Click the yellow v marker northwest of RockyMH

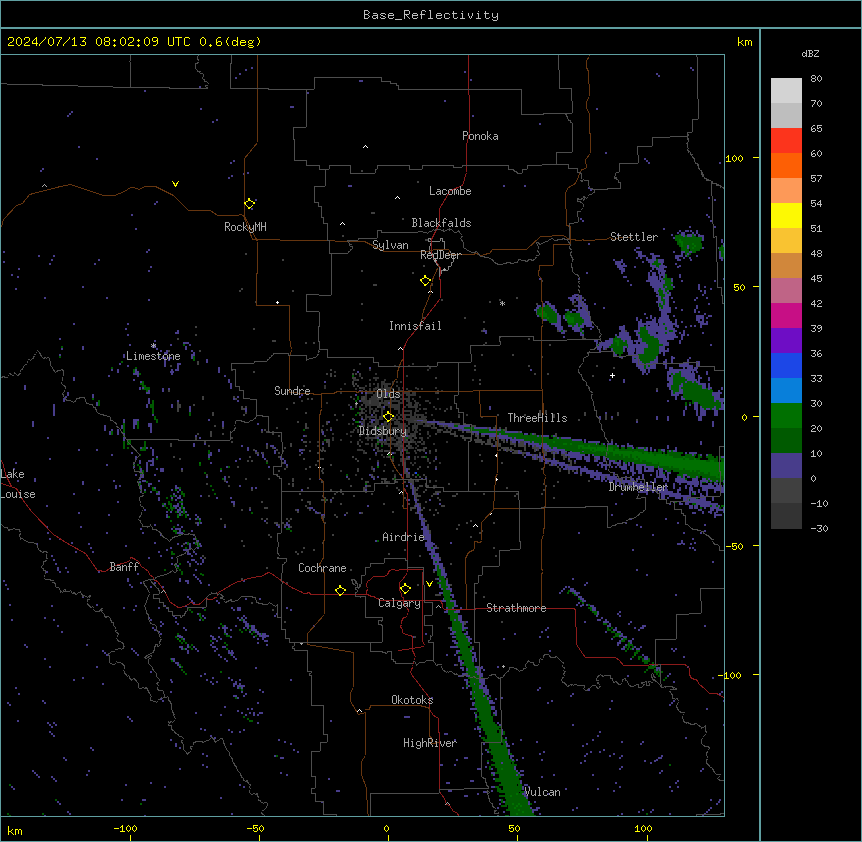tap(175, 184)
